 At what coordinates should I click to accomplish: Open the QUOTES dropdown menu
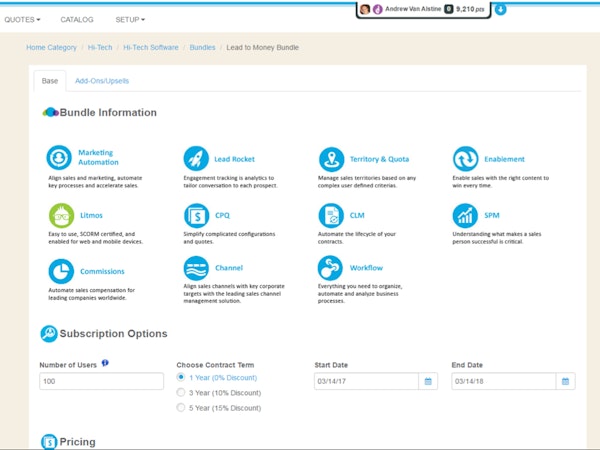click(22, 20)
